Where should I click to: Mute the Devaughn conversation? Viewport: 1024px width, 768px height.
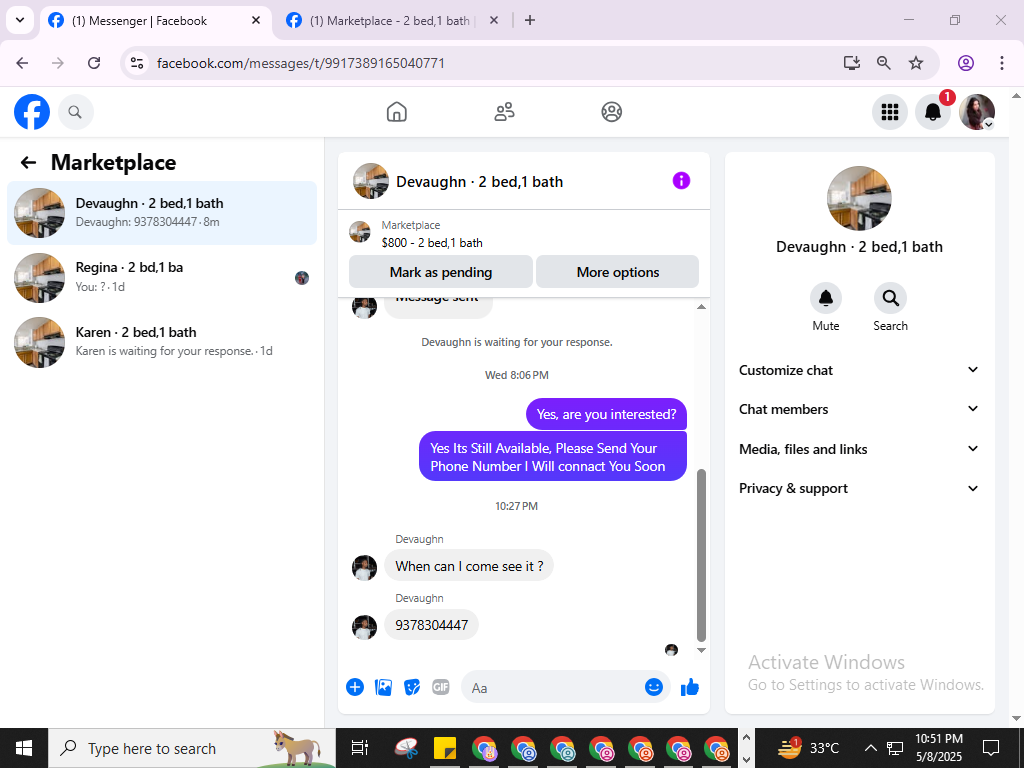click(825, 298)
